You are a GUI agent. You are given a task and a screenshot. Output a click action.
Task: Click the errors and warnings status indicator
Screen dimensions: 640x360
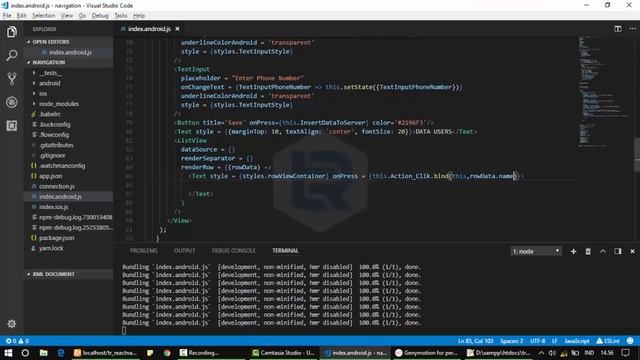(17, 341)
